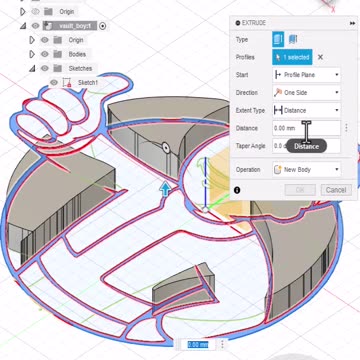Collapse the Sketches folder
This screenshot has width=360, height=360.
(x=32, y=68)
